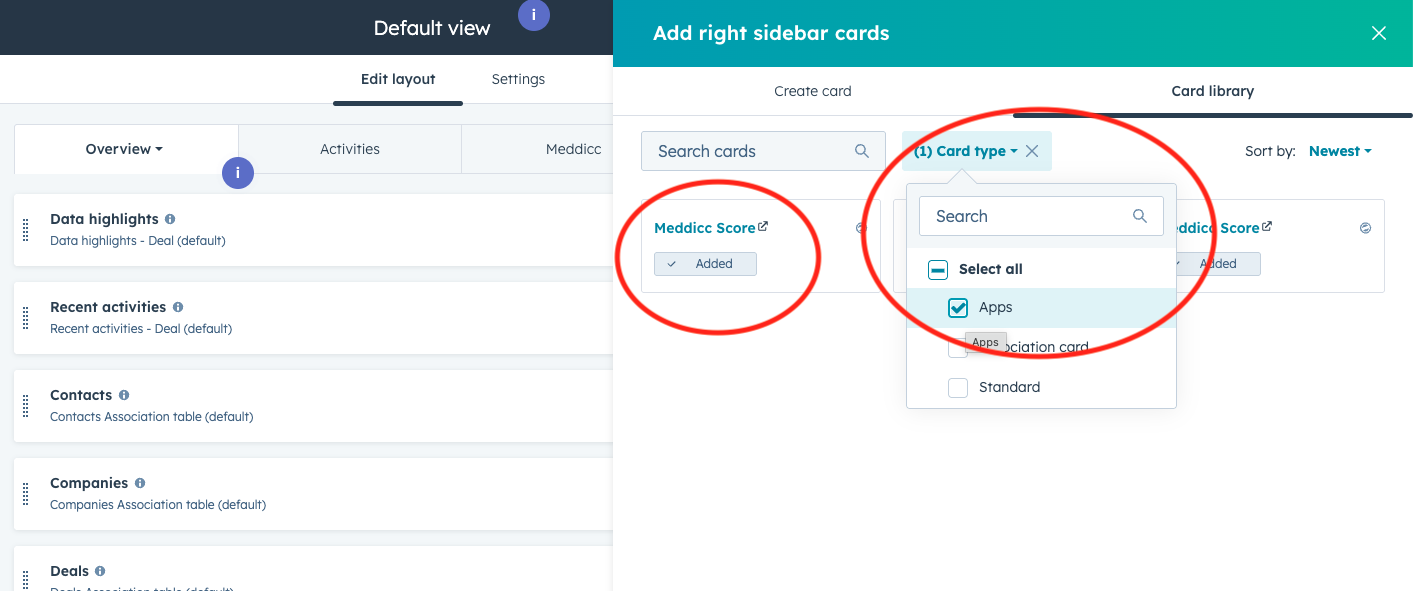Image resolution: width=1413 pixels, height=591 pixels.
Task: Click the blue info badge near Overview tab
Action: pos(237,172)
